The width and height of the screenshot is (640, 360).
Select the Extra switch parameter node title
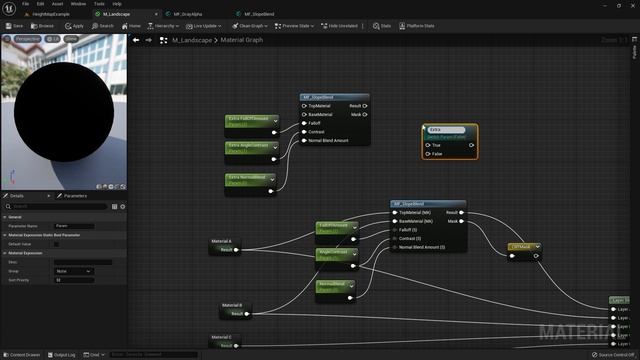[x=446, y=130]
